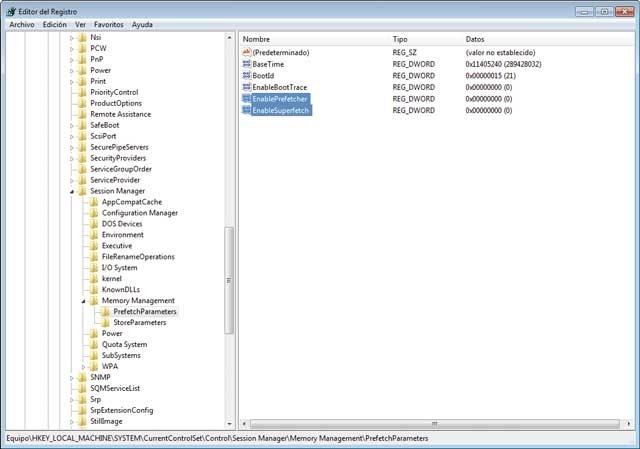The image size is (640, 449).
Task: Click the SNMP folder icon
Action: (x=82, y=378)
